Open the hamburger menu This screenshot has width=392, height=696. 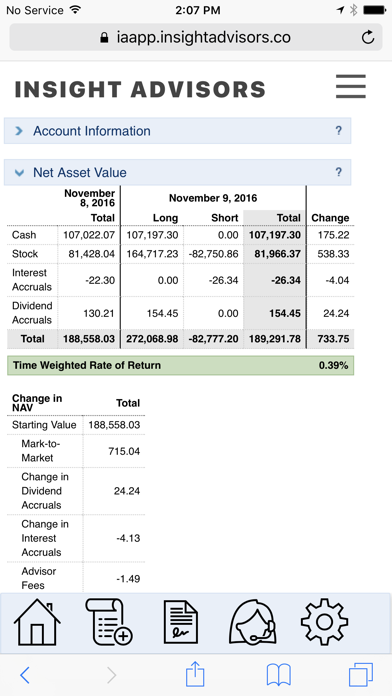351,86
